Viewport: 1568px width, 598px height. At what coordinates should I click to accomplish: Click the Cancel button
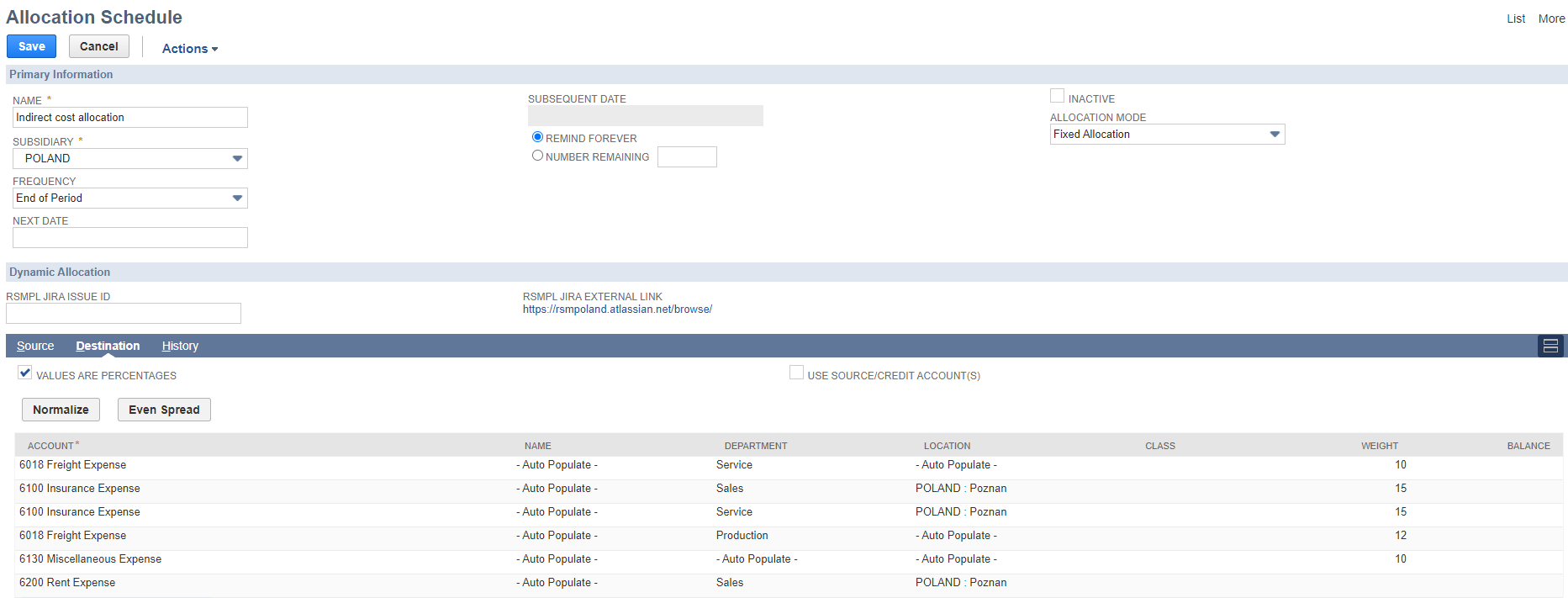(99, 46)
